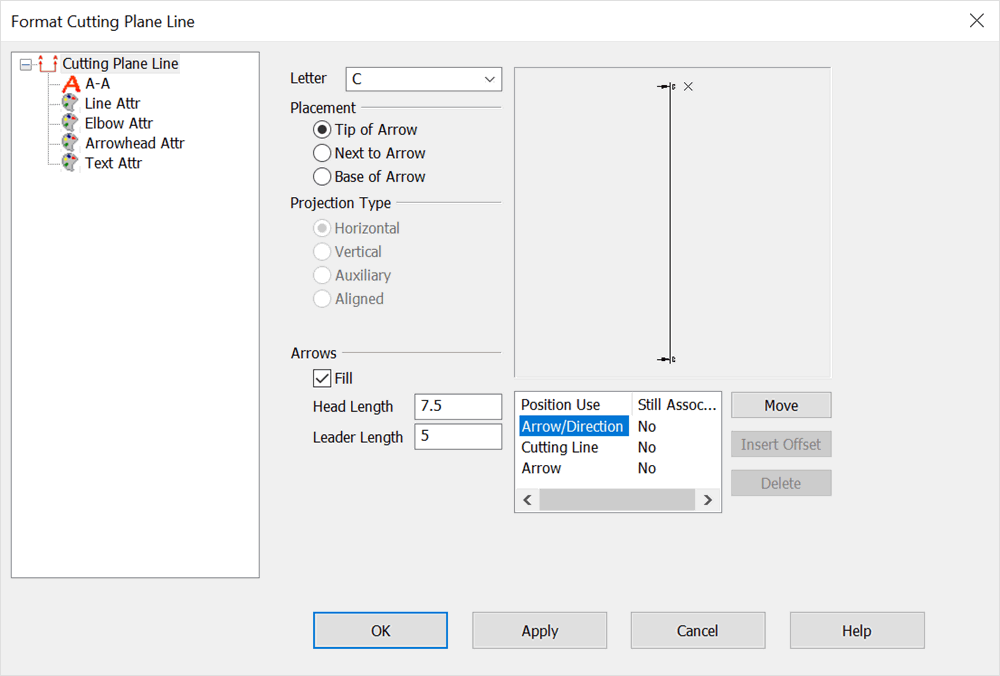This screenshot has height=676, width=1000.
Task: Keep Tip of Arrow placement selected
Action: (x=323, y=129)
